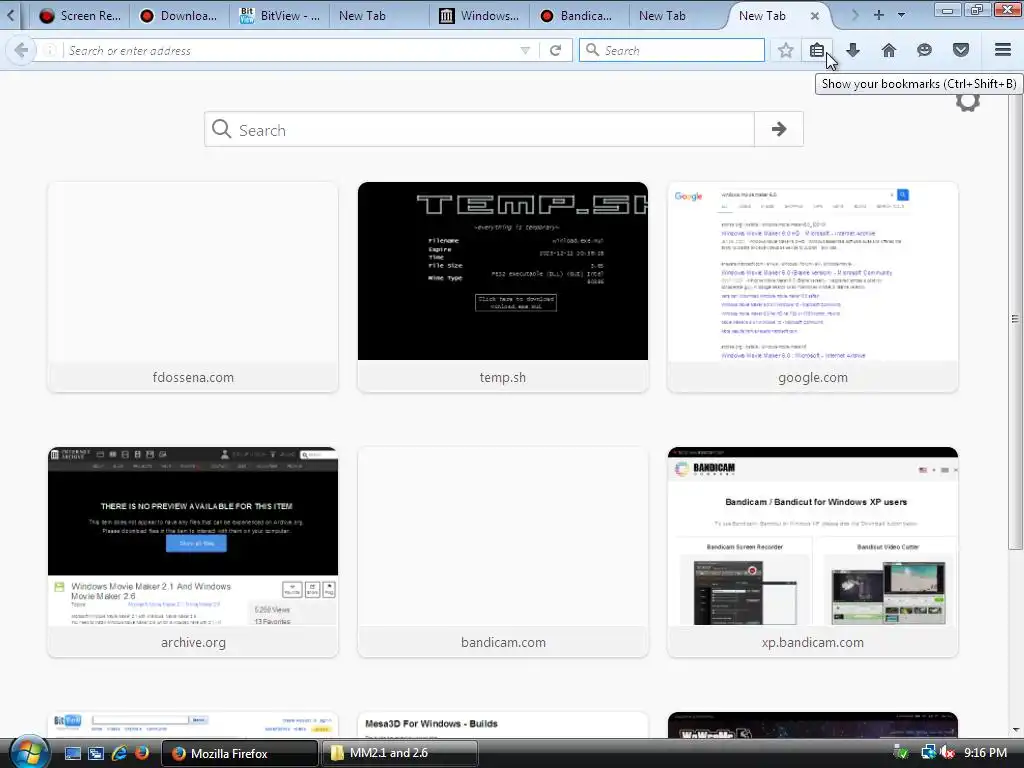Click the page scrollbar thumb

(x=1015, y=319)
